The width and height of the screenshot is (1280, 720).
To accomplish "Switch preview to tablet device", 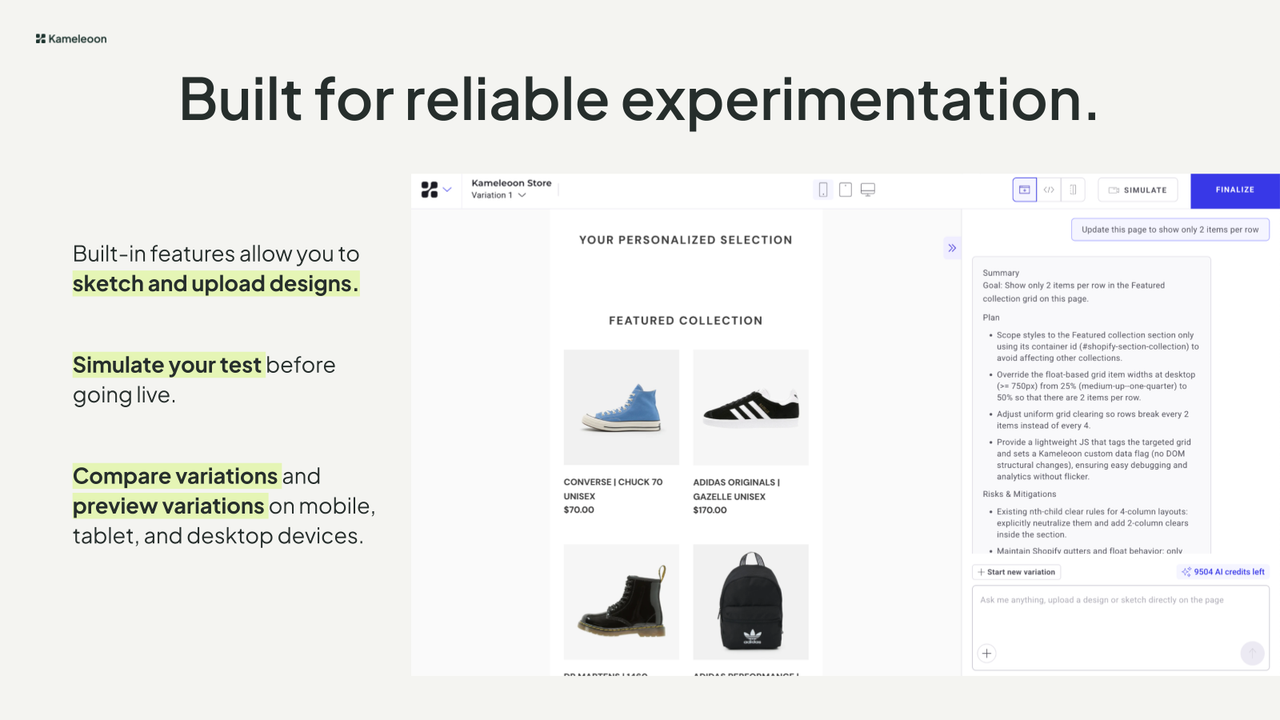I will (846, 190).
